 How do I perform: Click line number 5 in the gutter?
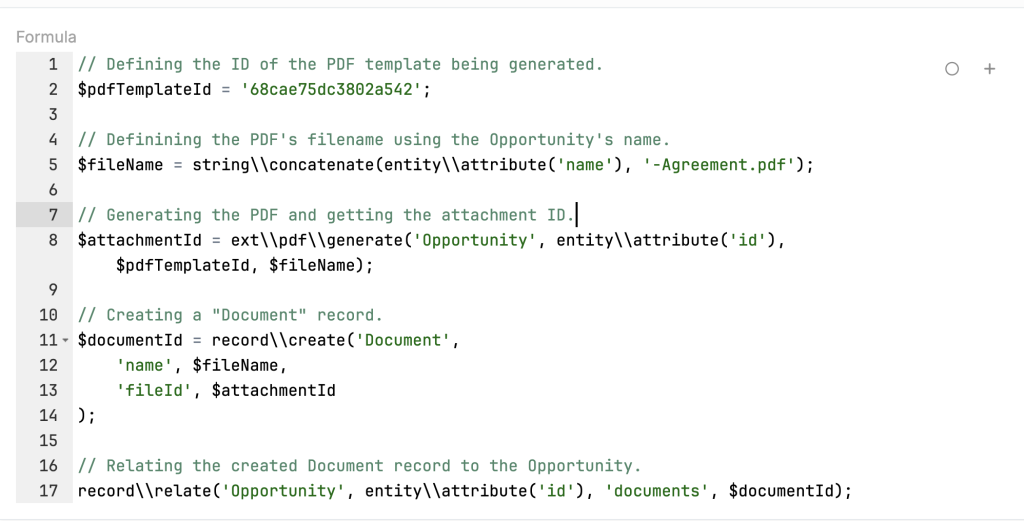tap(53, 164)
